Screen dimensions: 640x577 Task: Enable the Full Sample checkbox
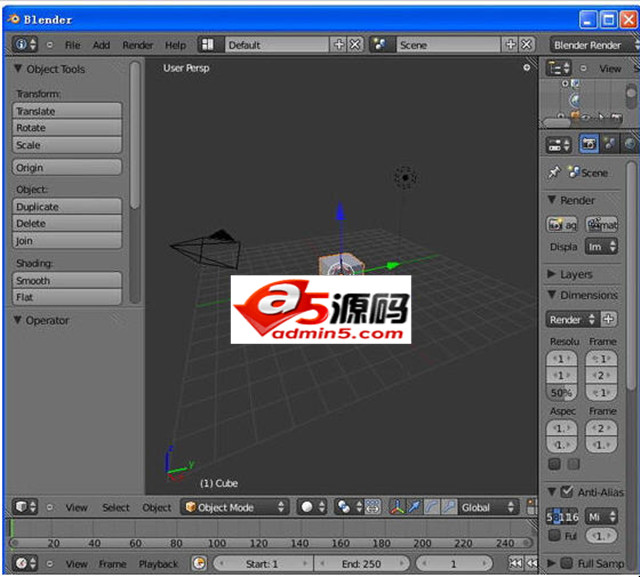[x=554, y=535]
